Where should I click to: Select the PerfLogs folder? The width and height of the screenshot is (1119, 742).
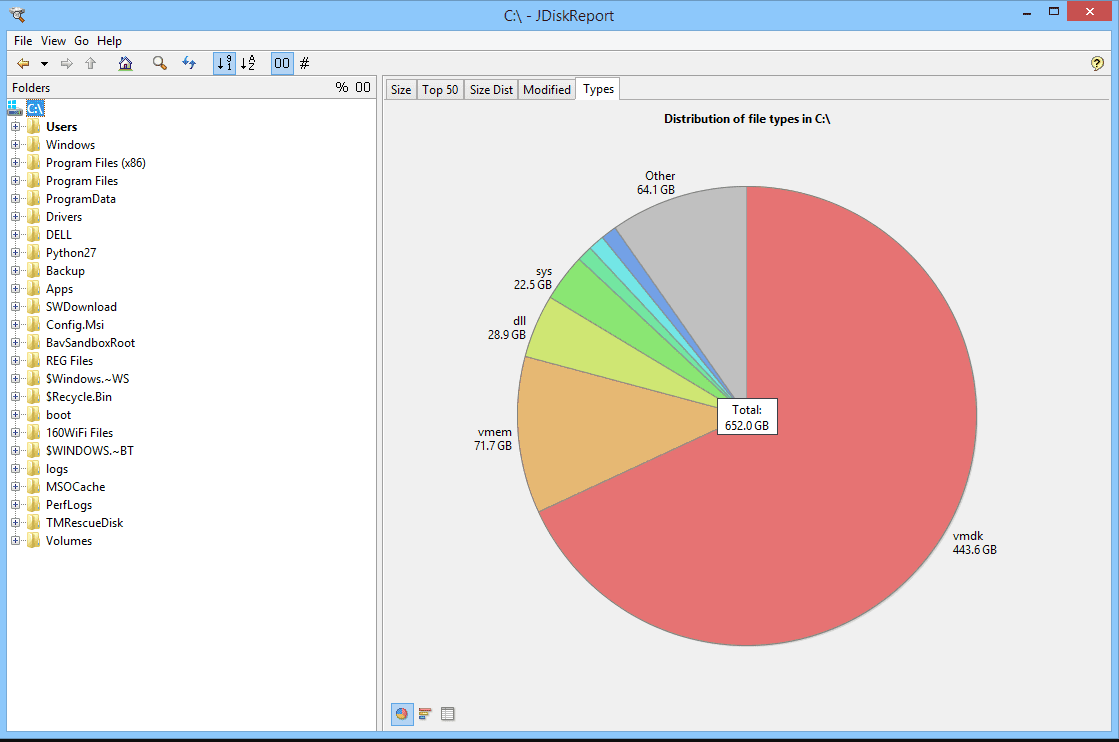(69, 505)
